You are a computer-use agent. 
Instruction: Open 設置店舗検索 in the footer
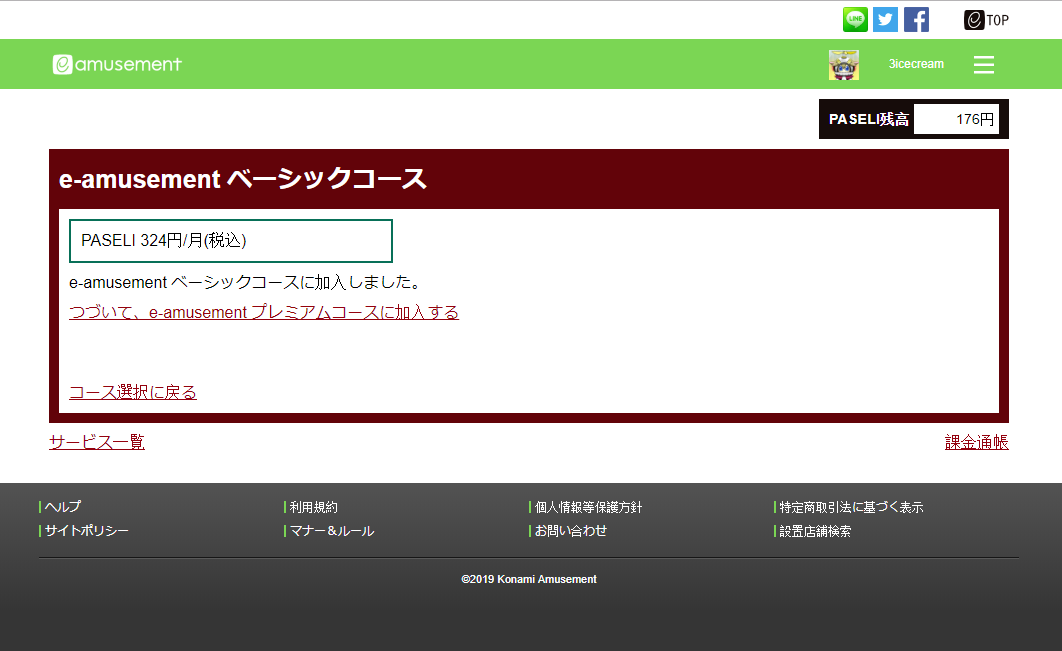point(815,531)
